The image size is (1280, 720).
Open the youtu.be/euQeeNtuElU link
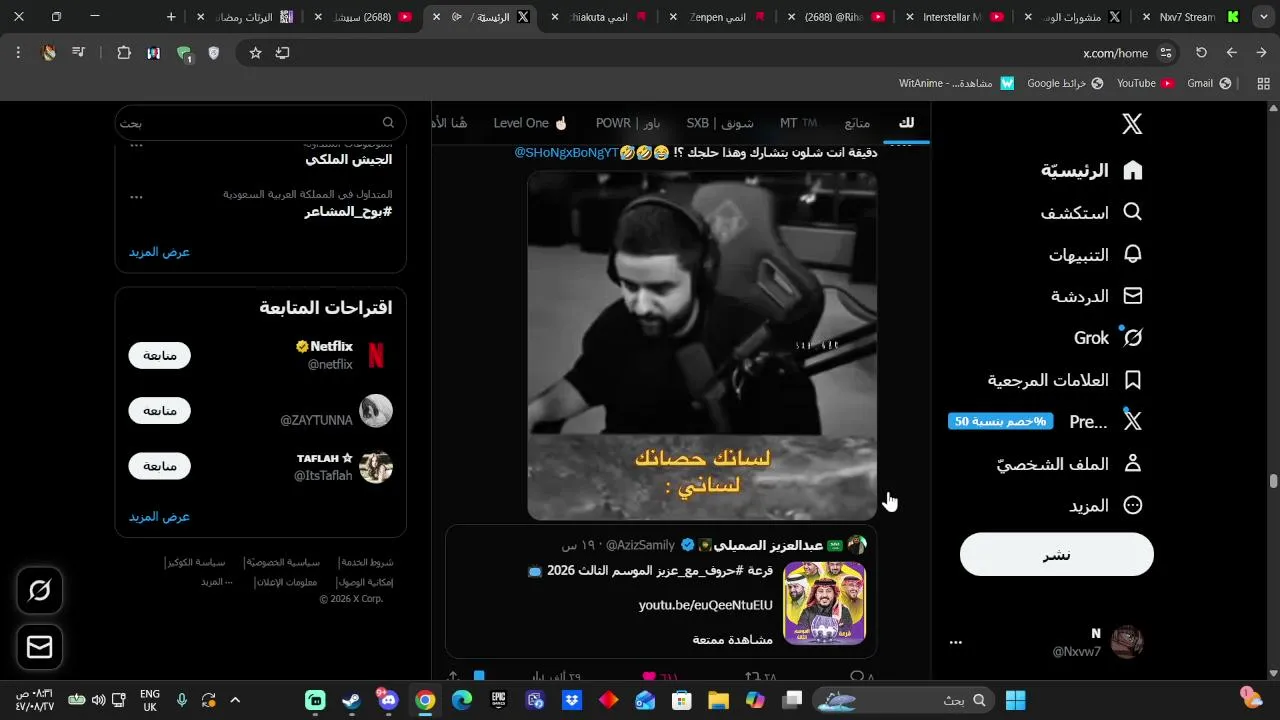[706, 605]
